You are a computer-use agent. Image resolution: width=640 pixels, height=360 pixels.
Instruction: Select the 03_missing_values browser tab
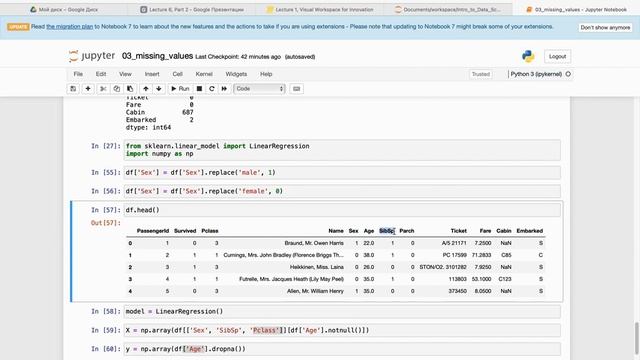(x=576, y=9)
